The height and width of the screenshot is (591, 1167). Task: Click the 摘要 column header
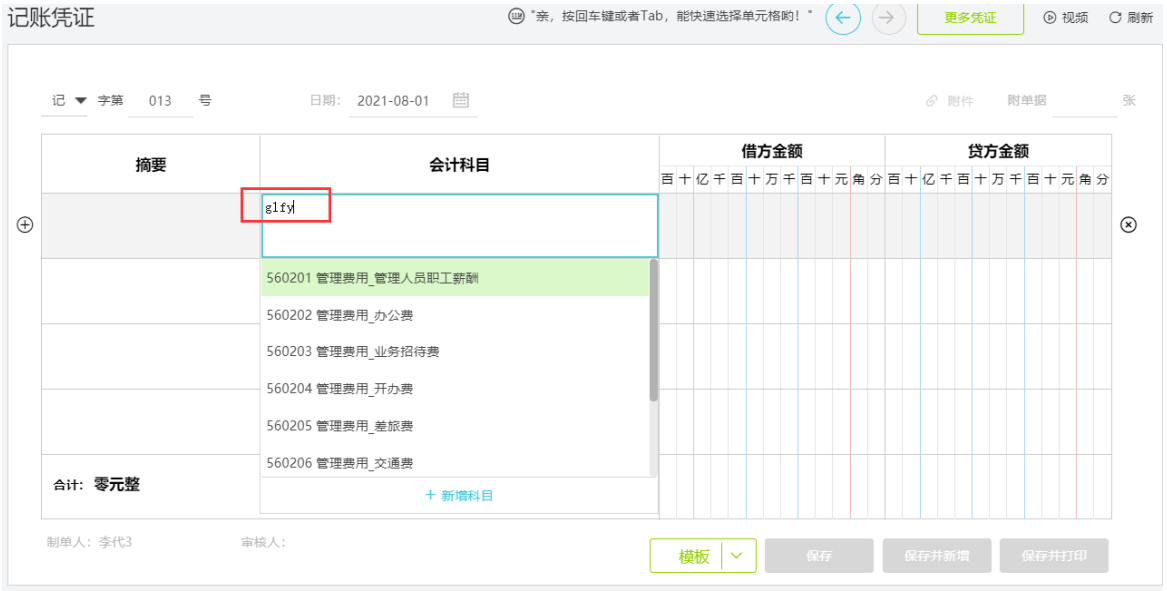point(150,164)
